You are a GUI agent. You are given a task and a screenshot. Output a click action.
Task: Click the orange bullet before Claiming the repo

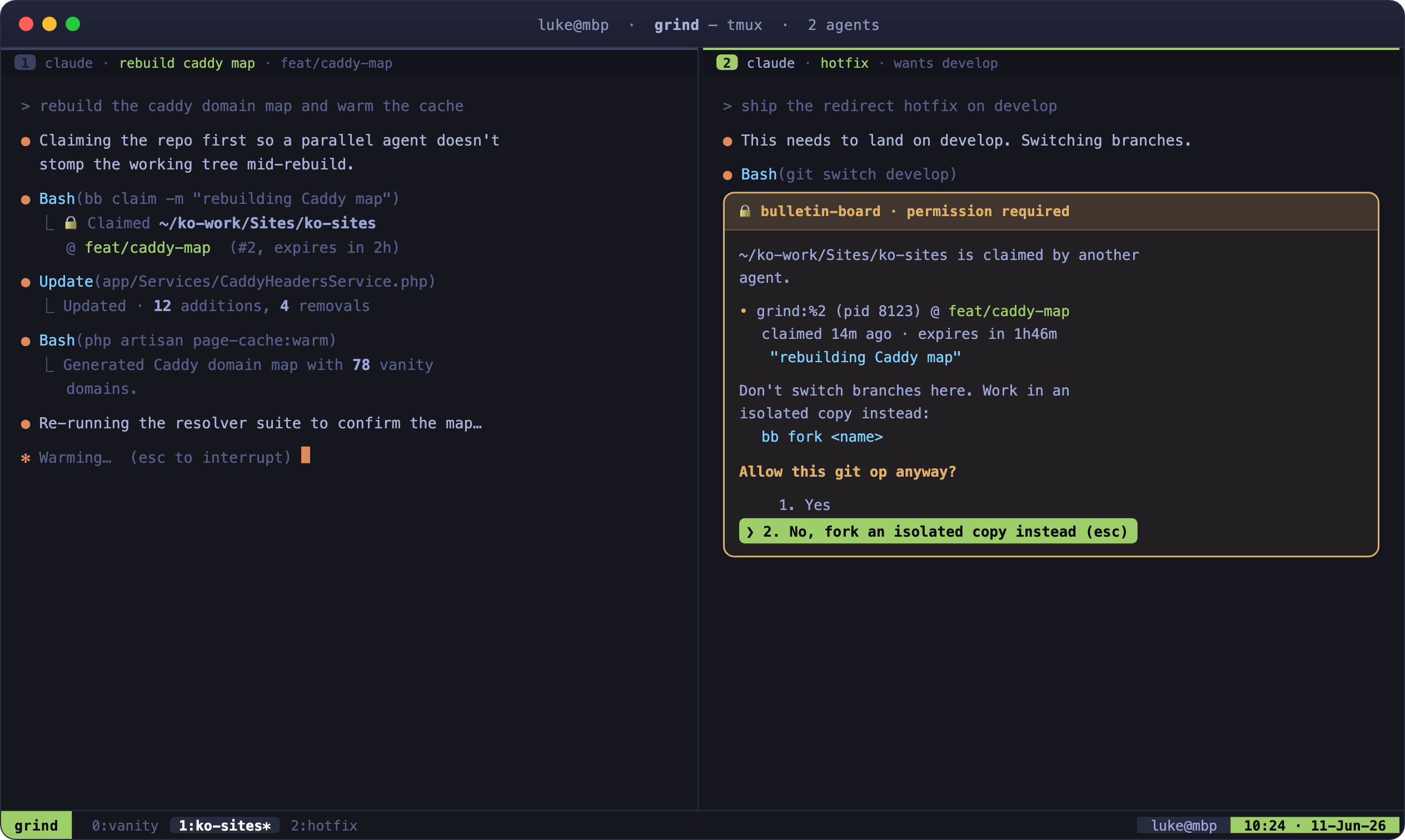26,141
